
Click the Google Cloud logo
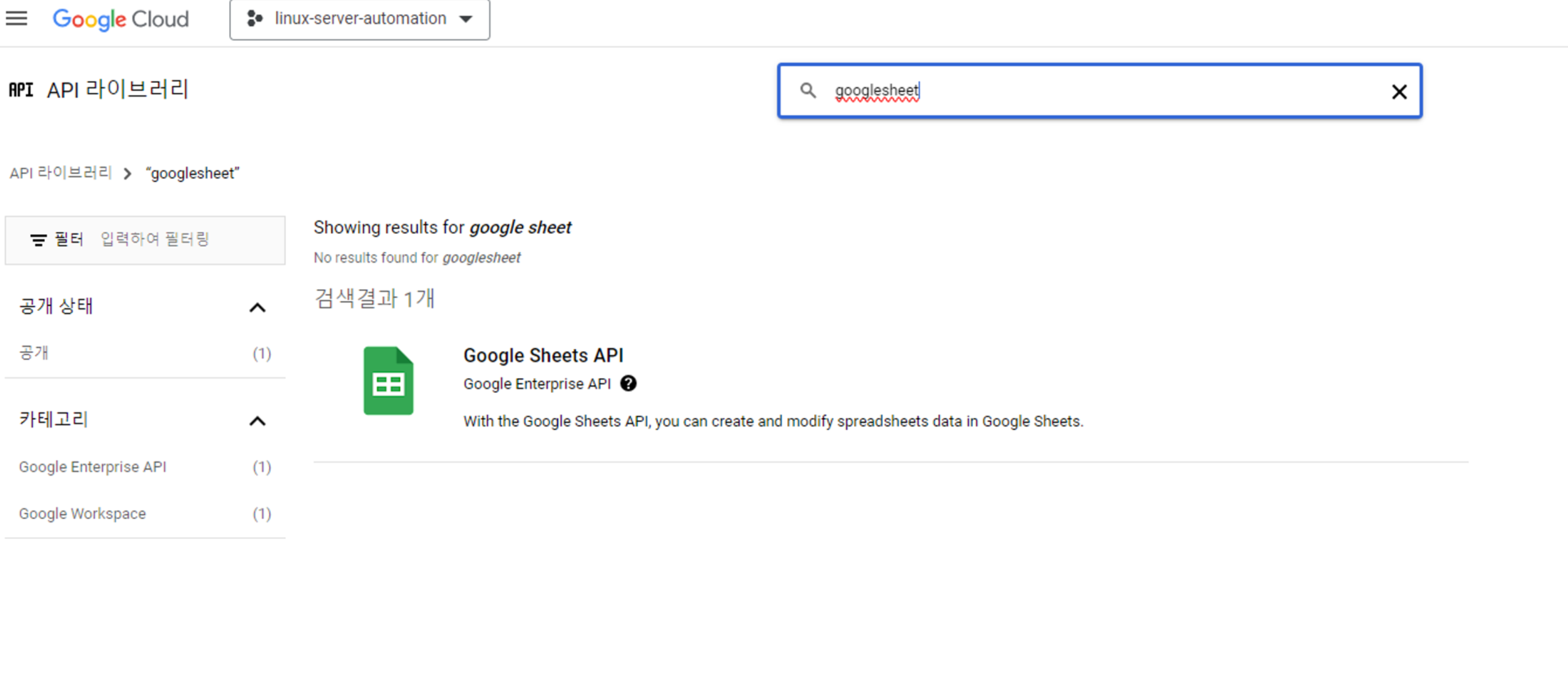coord(120,19)
